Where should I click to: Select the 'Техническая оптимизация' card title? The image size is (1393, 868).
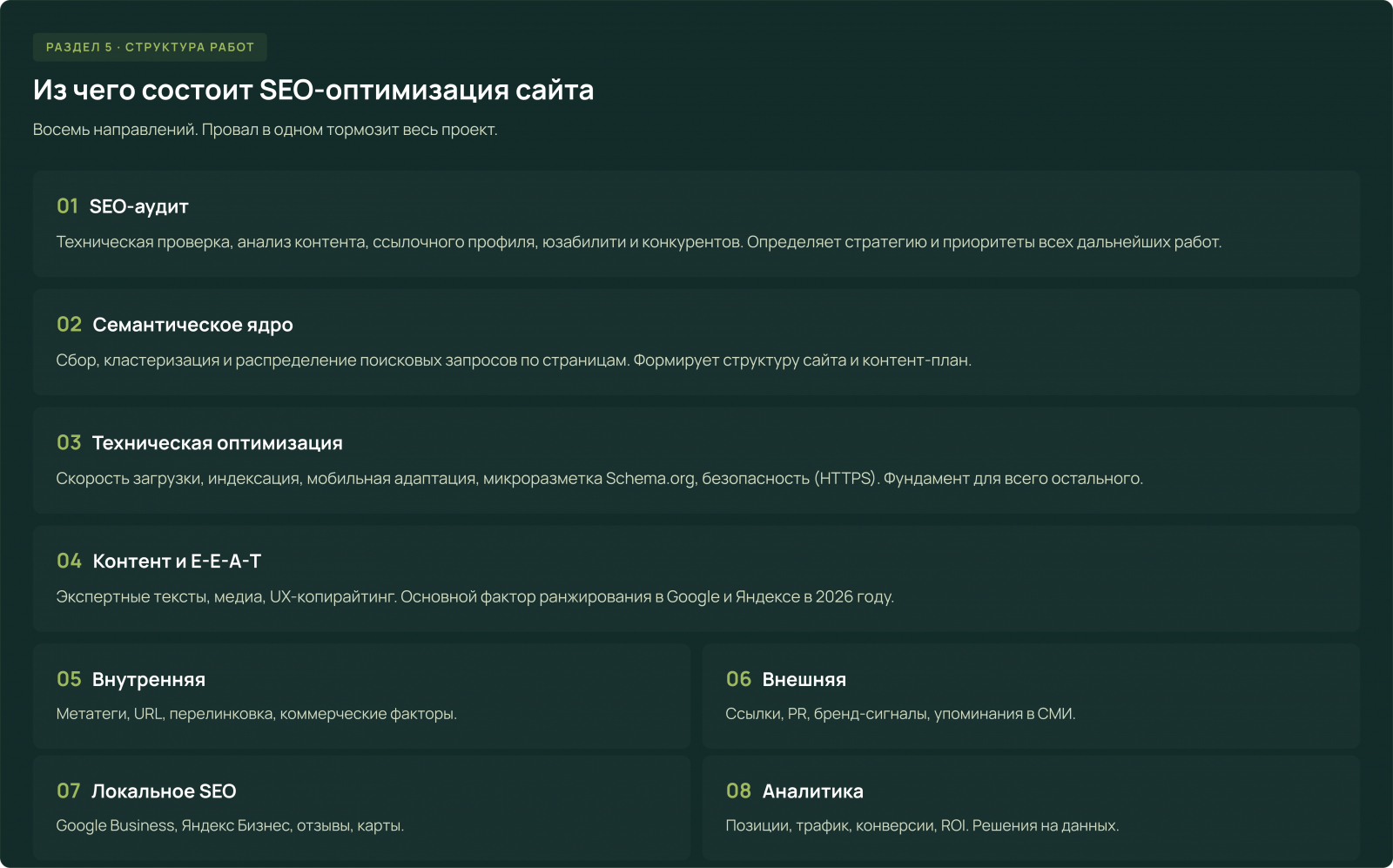(x=218, y=443)
